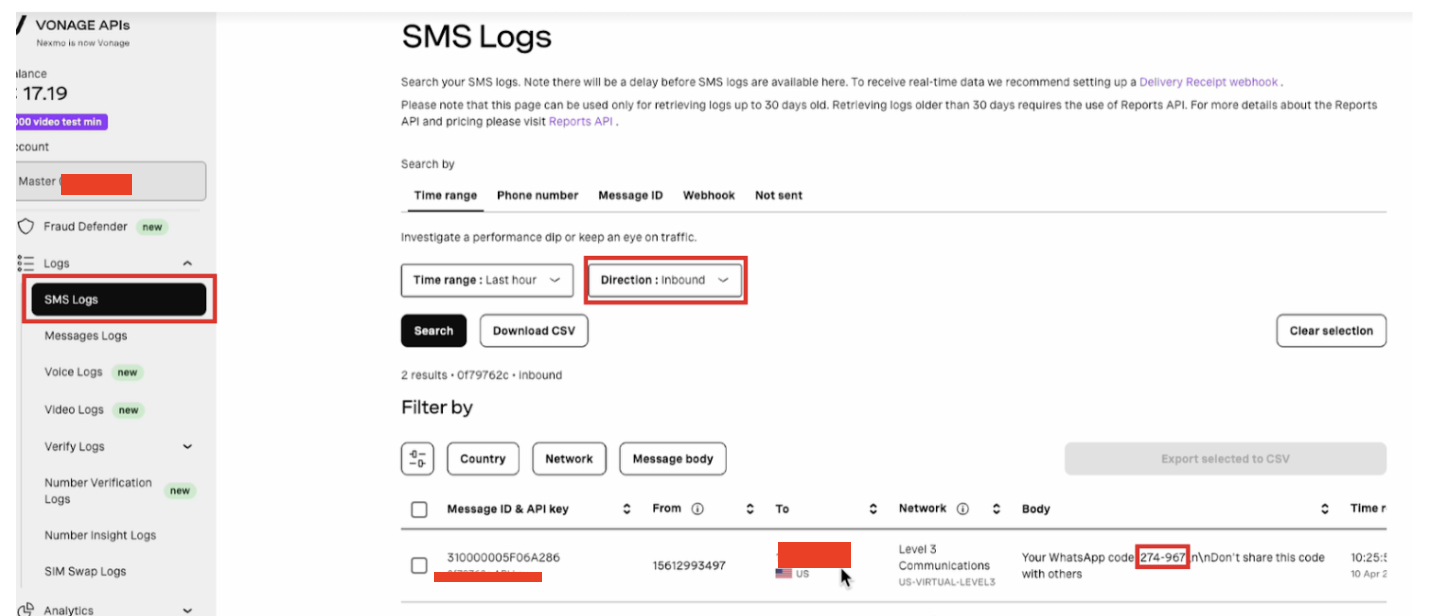Open the Time range: Last hour dropdown
The width and height of the screenshot is (1456, 616).
pos(487,281)
